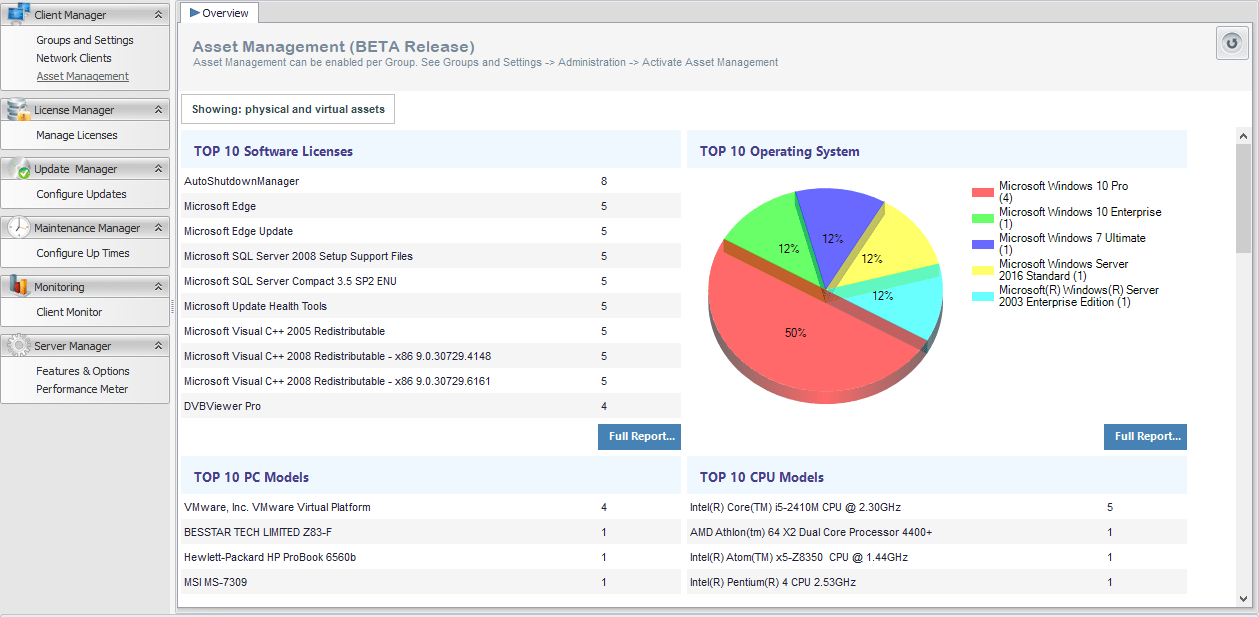Click the Update Manager disc icon

click(x=18, y=169)
